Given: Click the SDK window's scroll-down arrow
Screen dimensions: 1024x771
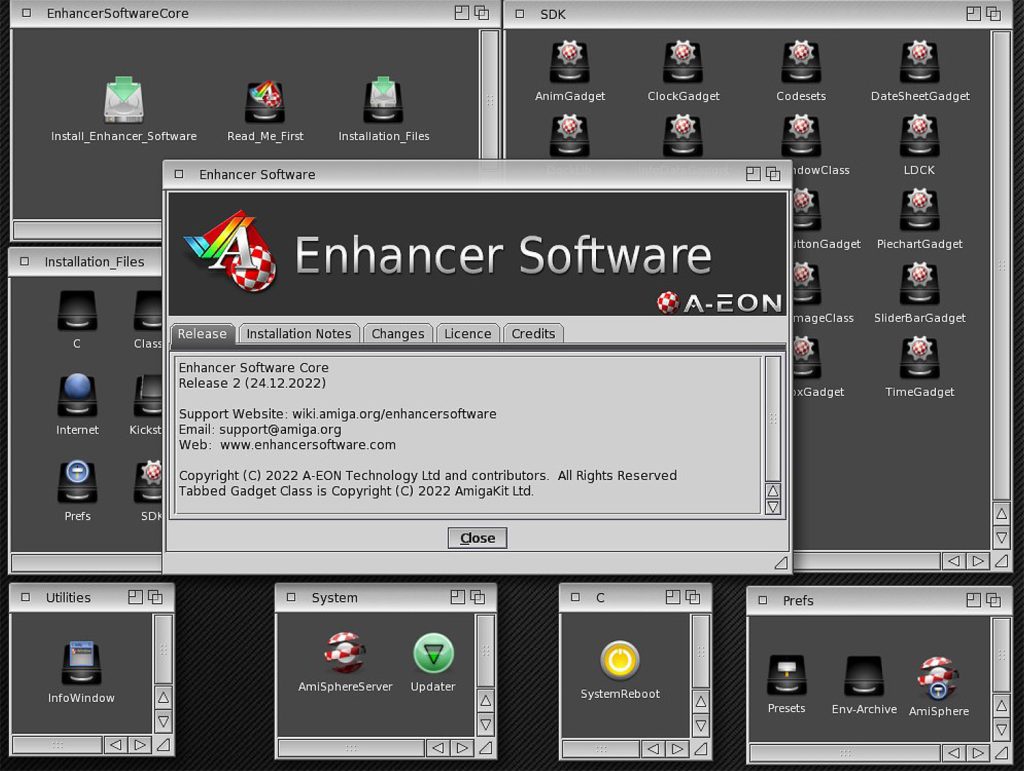Looking at the screenshot, I should (1001, 537).
